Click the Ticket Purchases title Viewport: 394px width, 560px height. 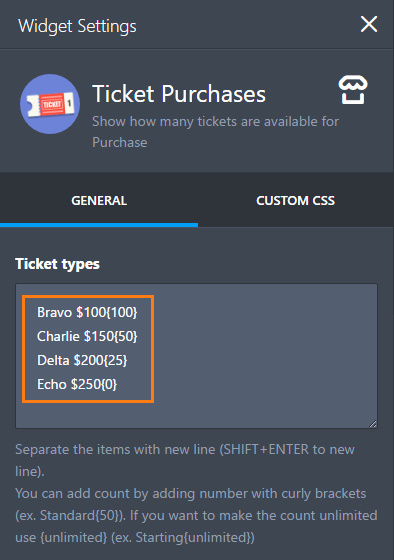tap(179, 94)
